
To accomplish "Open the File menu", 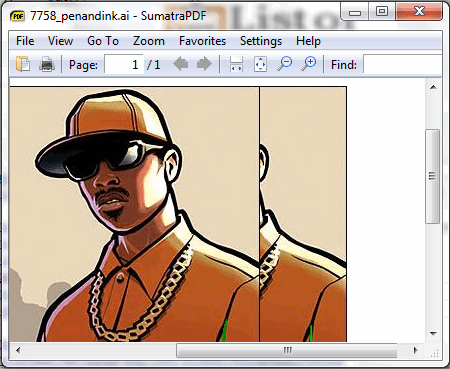I will 25,41.
